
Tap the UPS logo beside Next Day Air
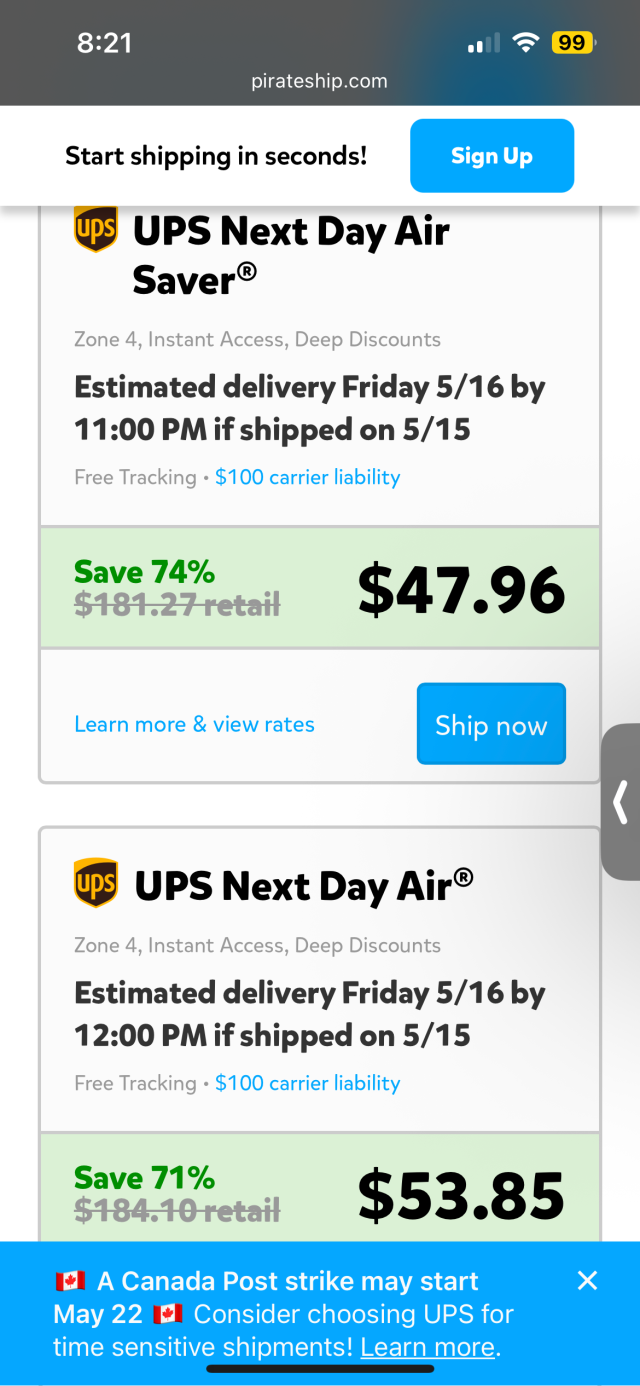tap(95, 883)
